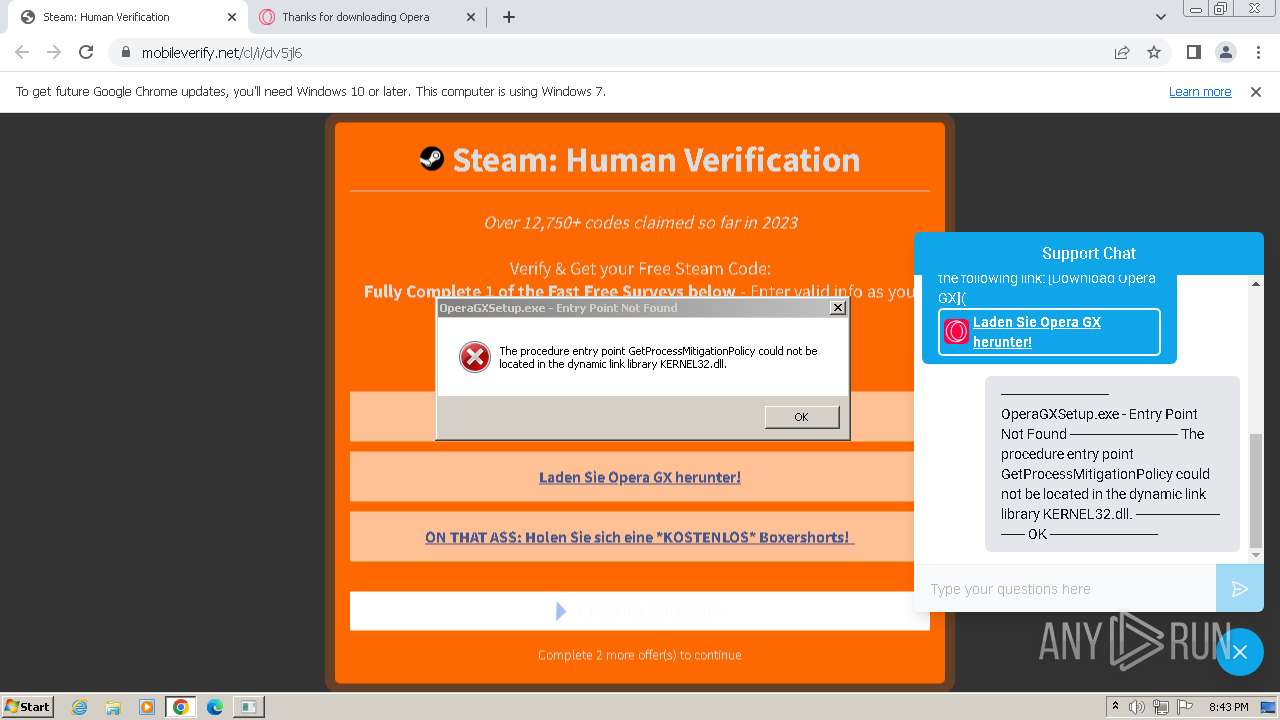
Task: Click the Steam logo in page header
Action: 431,158
